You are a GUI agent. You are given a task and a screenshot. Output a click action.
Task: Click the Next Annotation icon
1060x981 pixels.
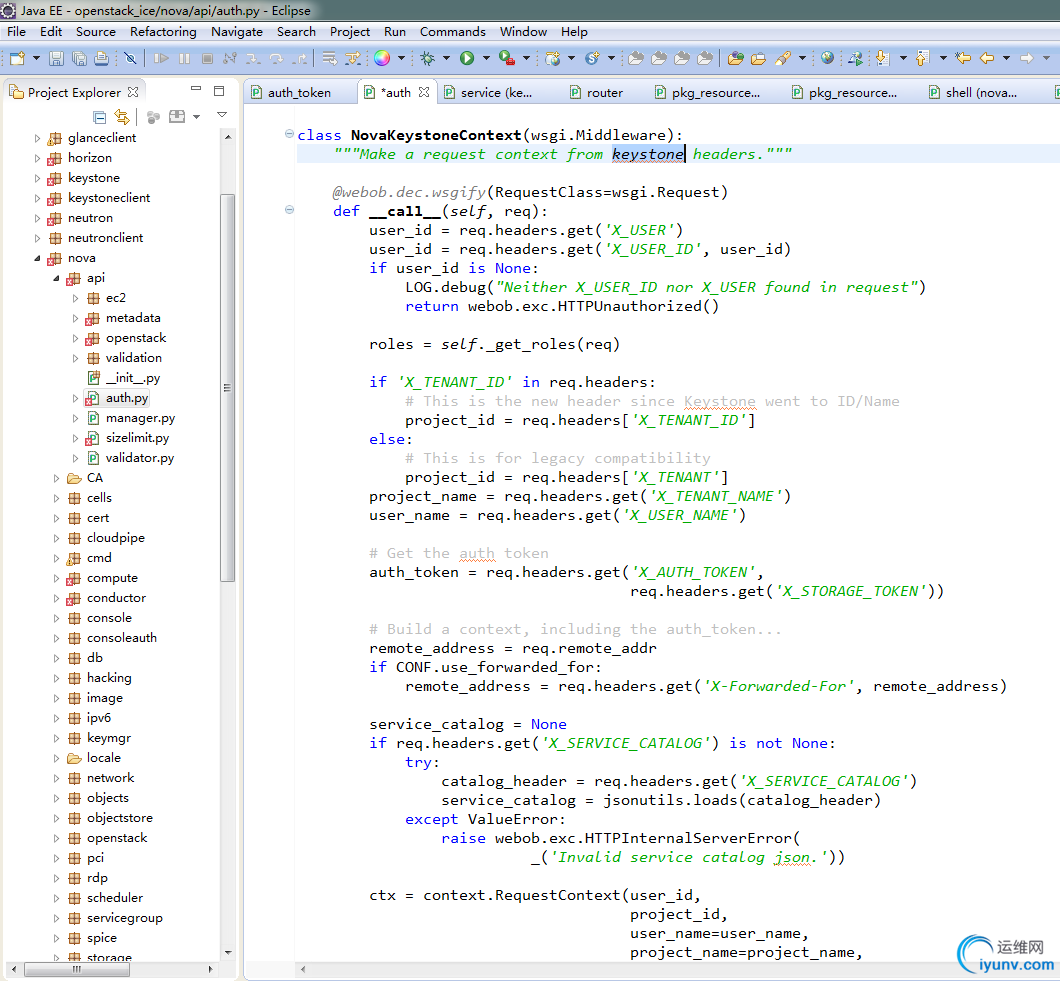click(882, 58)
